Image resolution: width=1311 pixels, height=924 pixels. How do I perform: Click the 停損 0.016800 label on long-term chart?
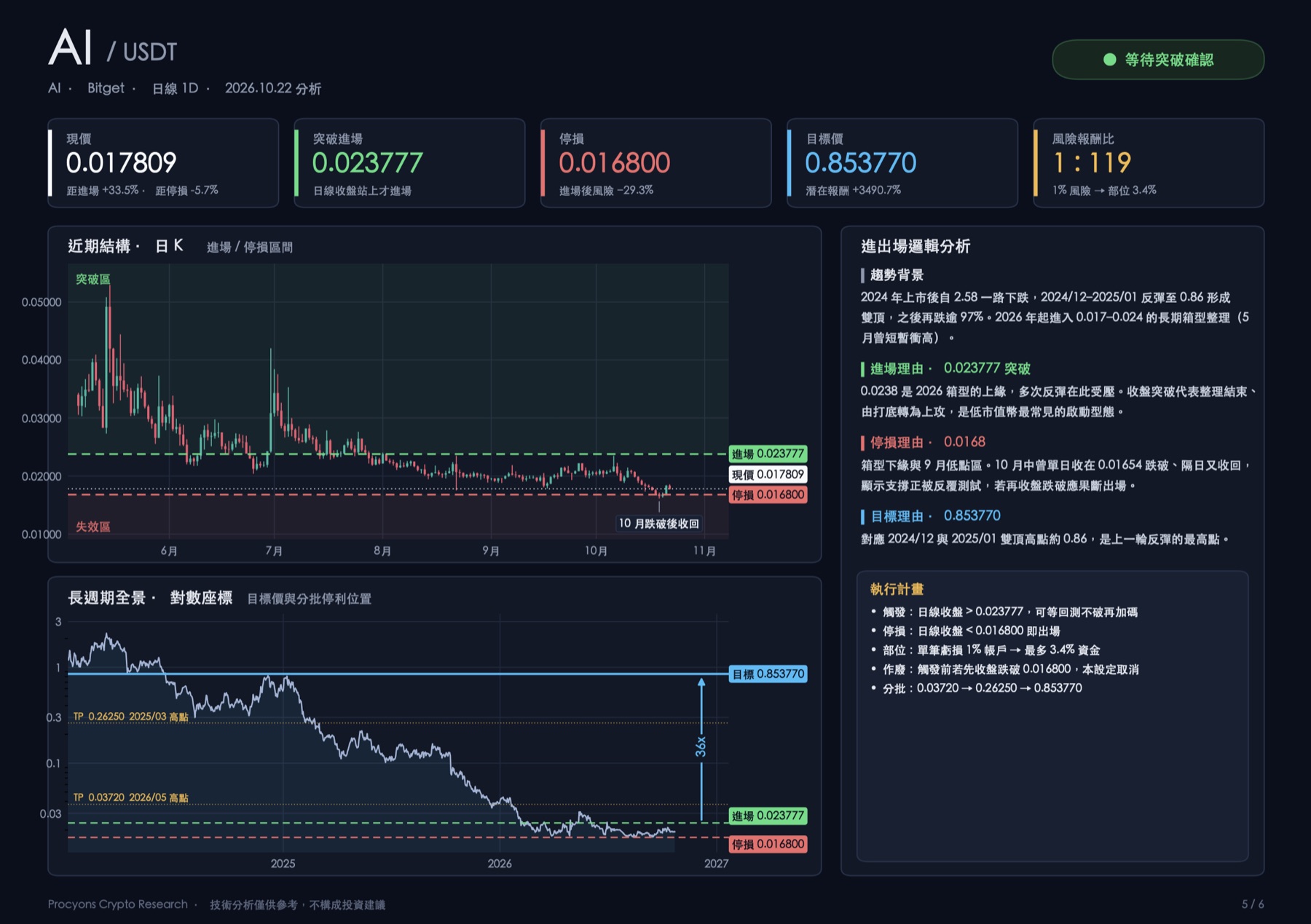pos(768,844)
